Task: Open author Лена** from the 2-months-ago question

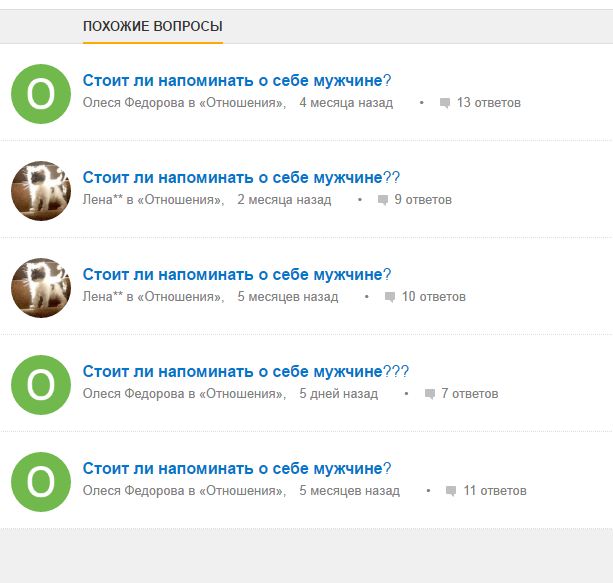Action: pyautogui.click(x=102, y=200)
